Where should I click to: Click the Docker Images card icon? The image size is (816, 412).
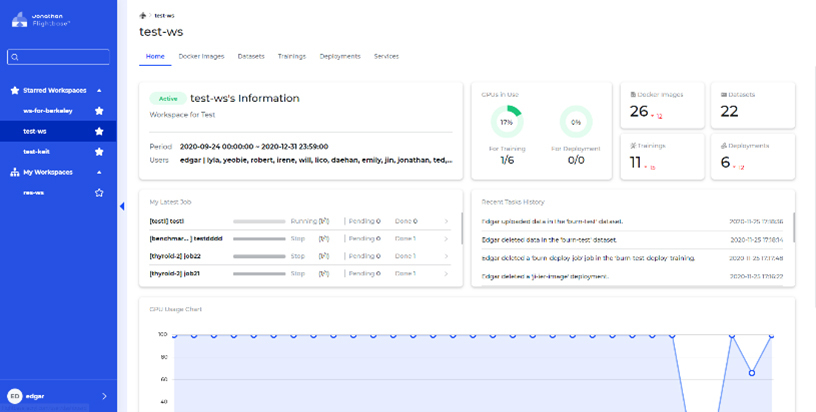633,94
